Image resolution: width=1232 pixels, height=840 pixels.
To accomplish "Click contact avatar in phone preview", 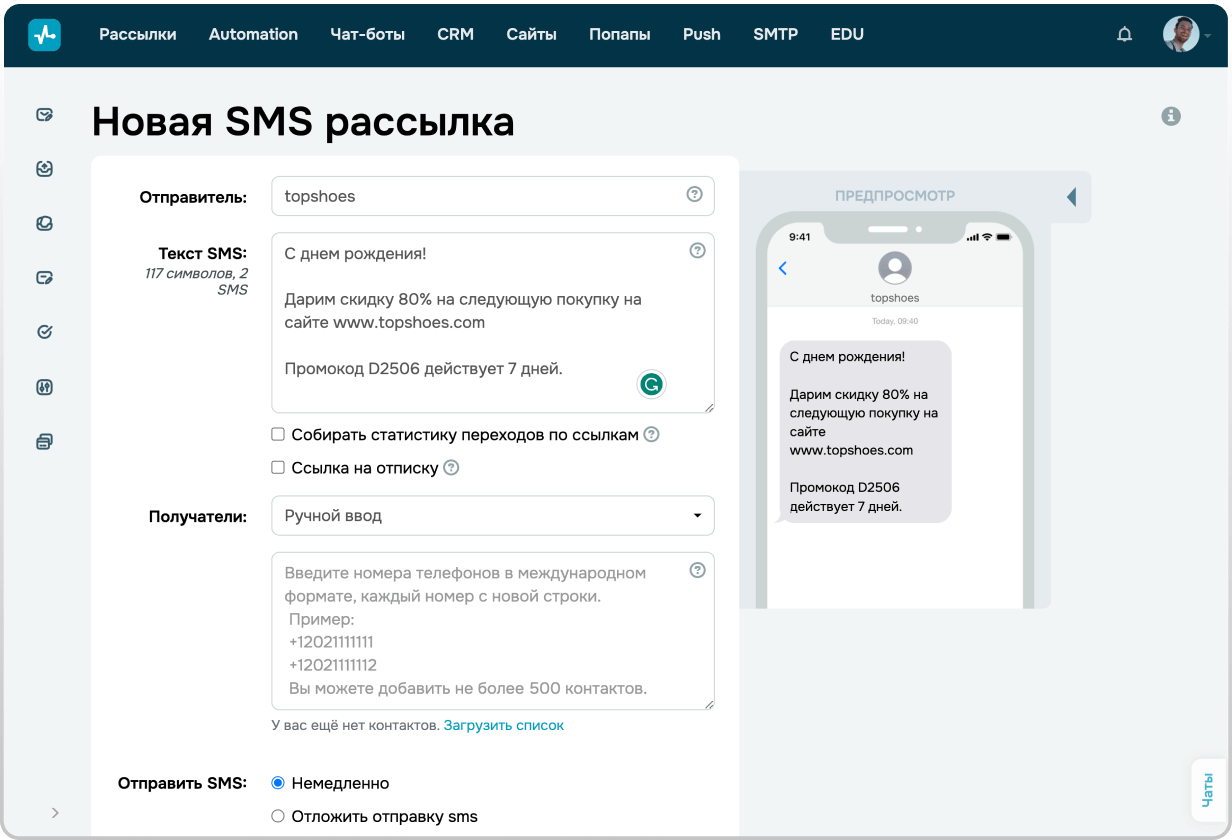I will 894,268.
